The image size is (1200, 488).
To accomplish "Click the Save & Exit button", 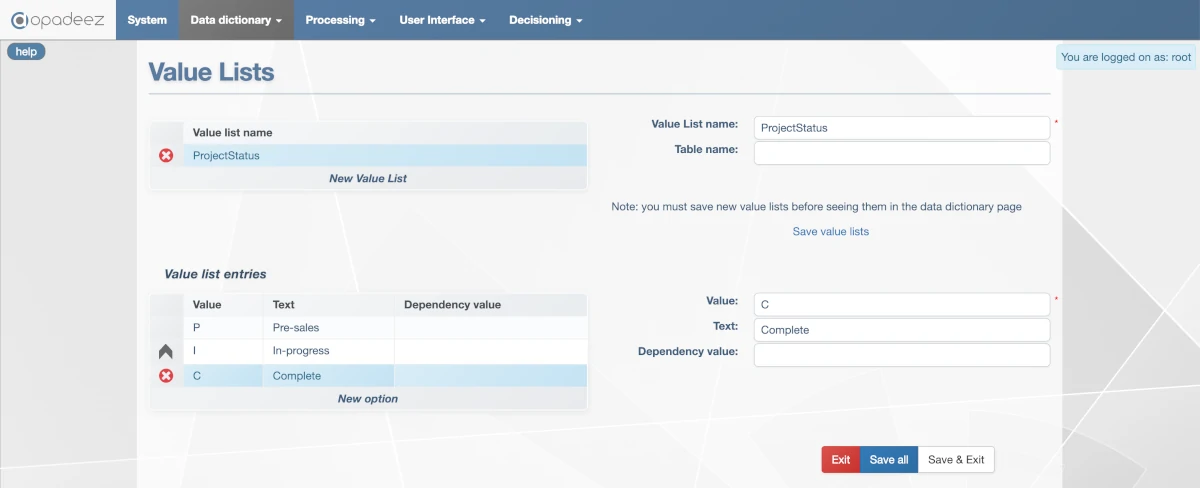I will (x=956, y=460).
